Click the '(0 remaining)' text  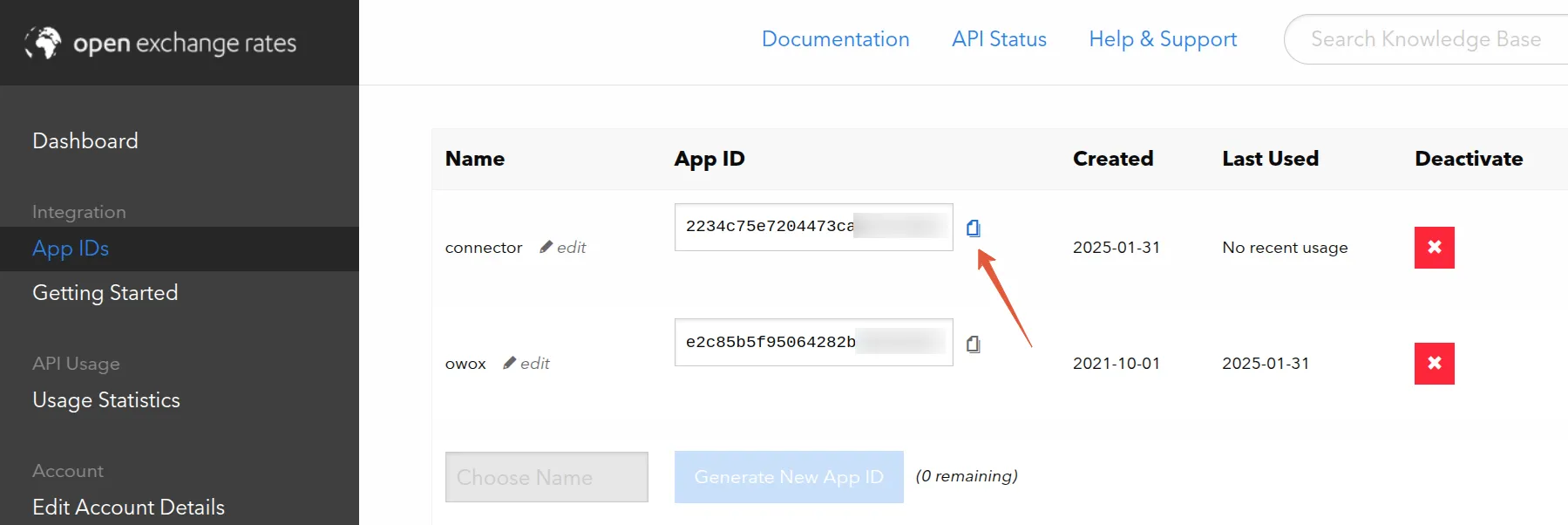pos(967,476)
